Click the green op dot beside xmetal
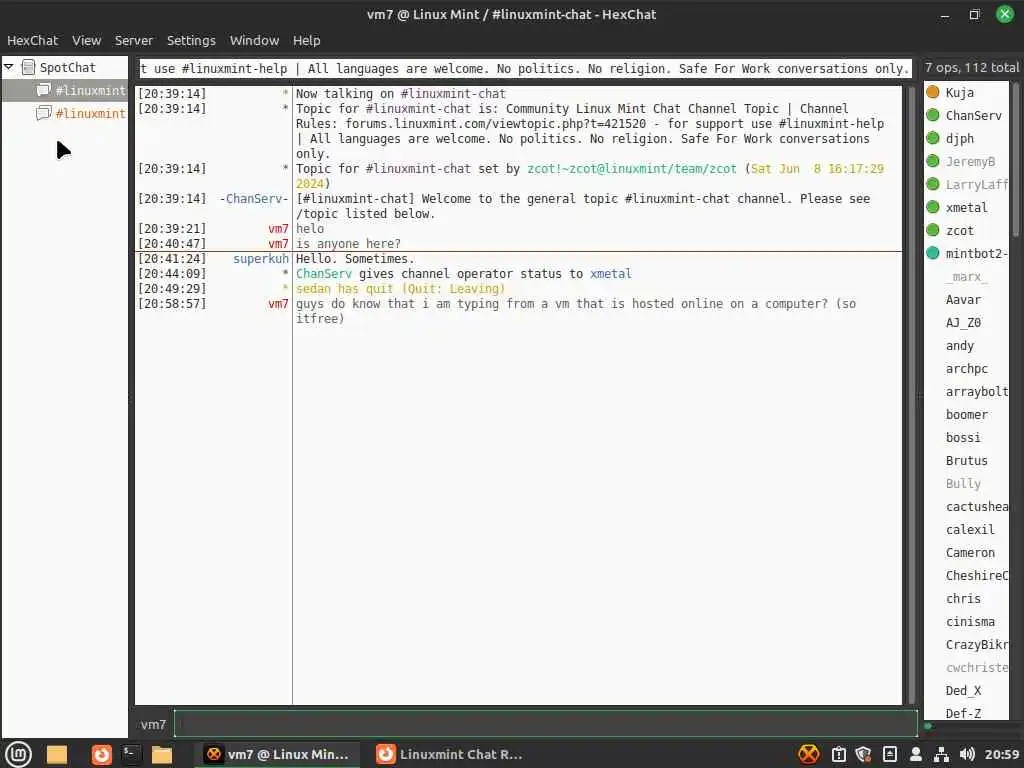The height and width of the screenshot is (768, 1024). 933,207
